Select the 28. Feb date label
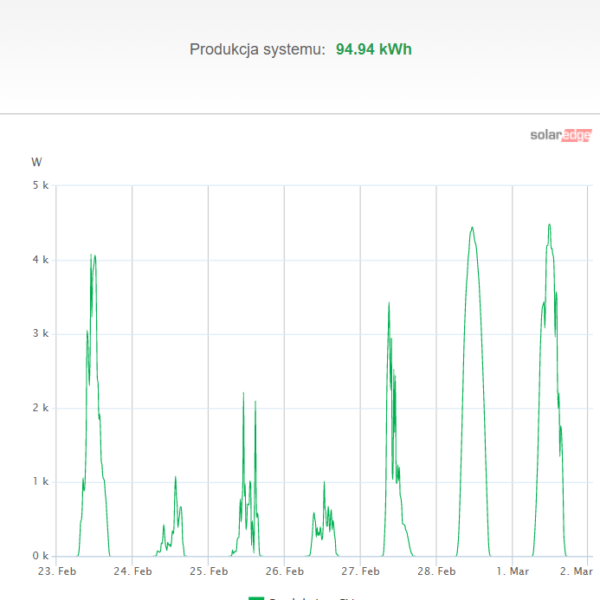The image size is (600, 600). 437,572
